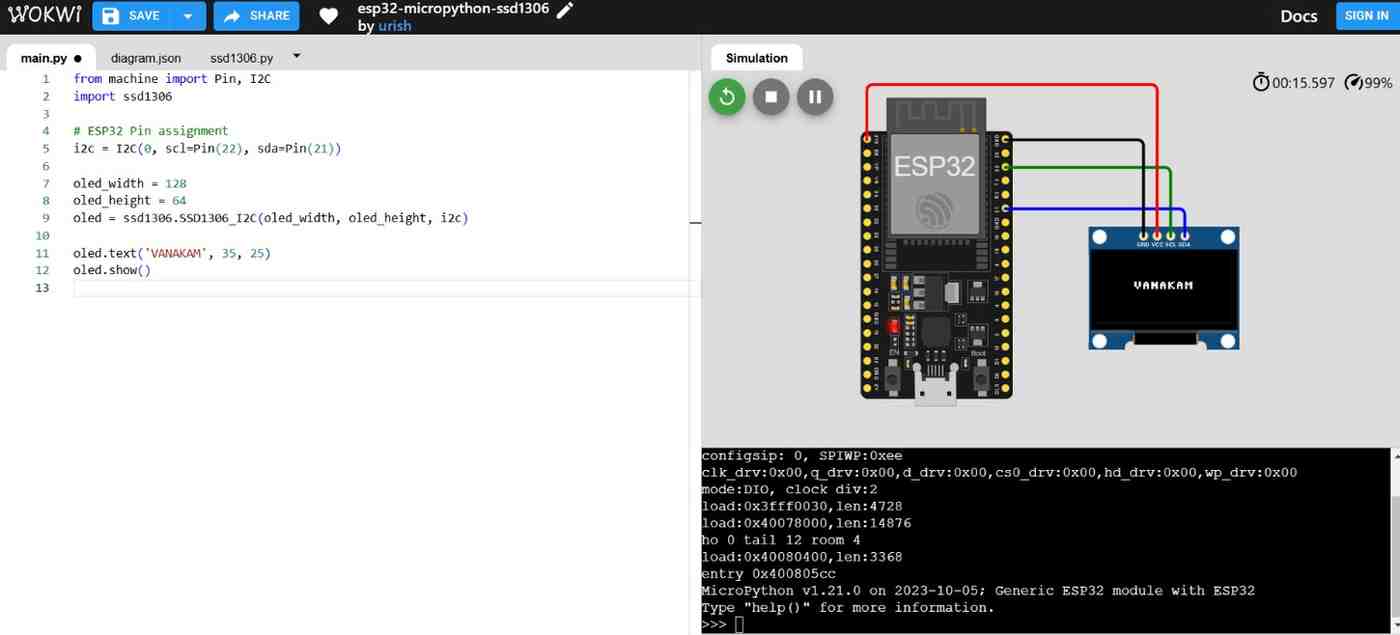The height and width of the screenshot is (635, 1400).
Task: Like the project with the heart icon
Action: (328, 16)
